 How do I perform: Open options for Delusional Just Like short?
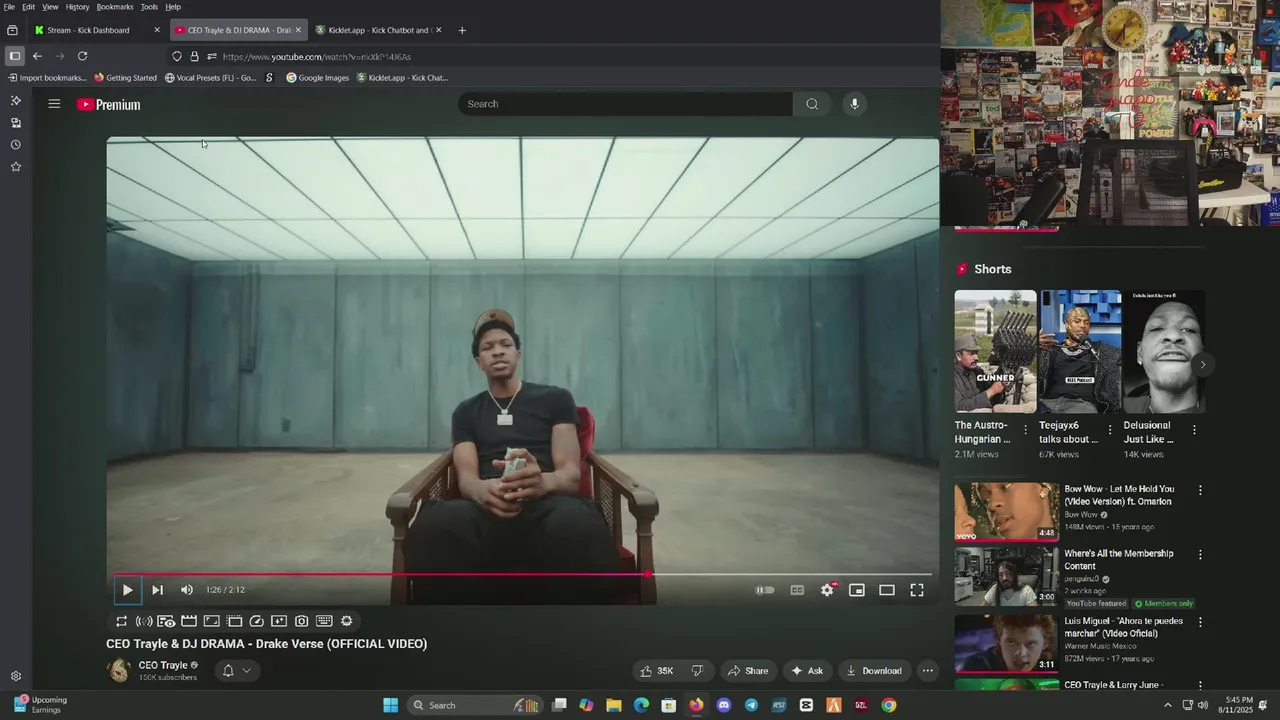point(1193,430)
